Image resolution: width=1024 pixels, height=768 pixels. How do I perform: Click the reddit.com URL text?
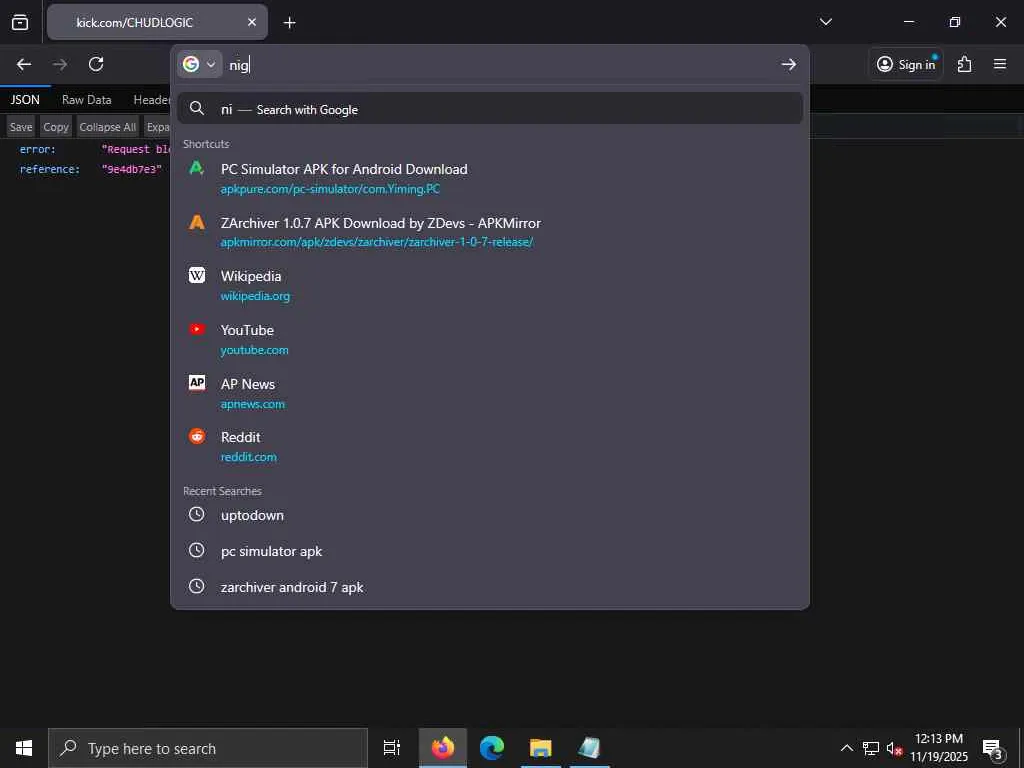[248, 457]
